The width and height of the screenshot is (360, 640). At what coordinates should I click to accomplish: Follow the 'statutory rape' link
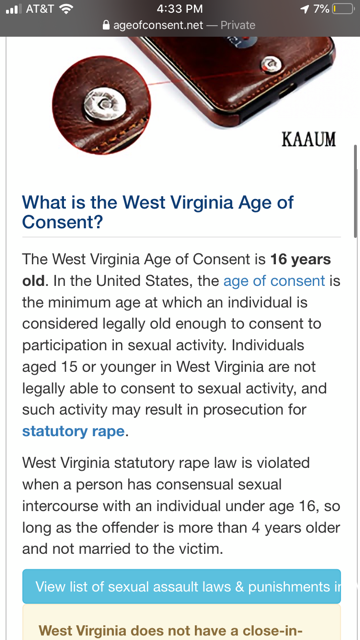pos(73,431)
